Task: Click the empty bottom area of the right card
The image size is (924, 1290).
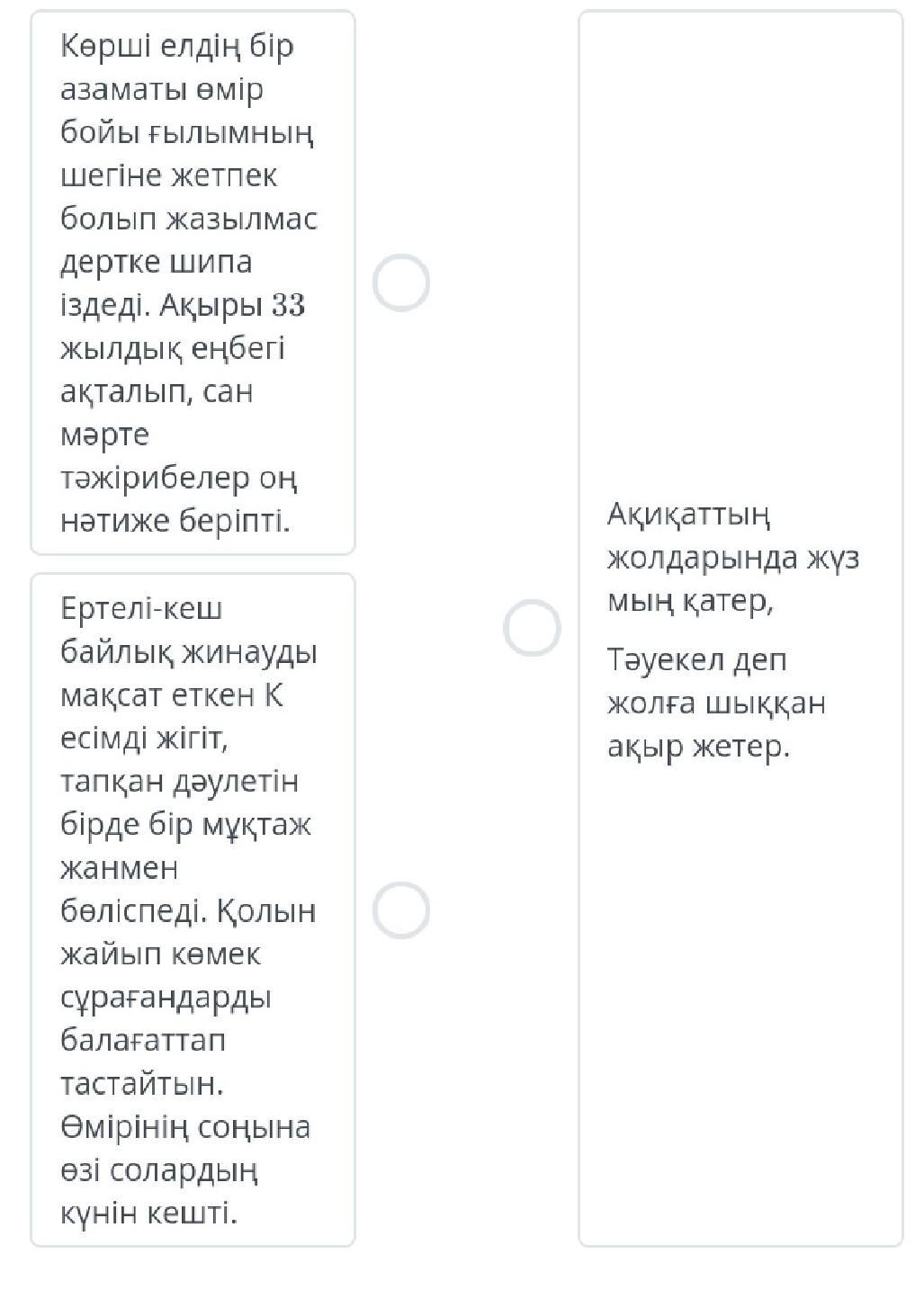Action: point(740,1035)
